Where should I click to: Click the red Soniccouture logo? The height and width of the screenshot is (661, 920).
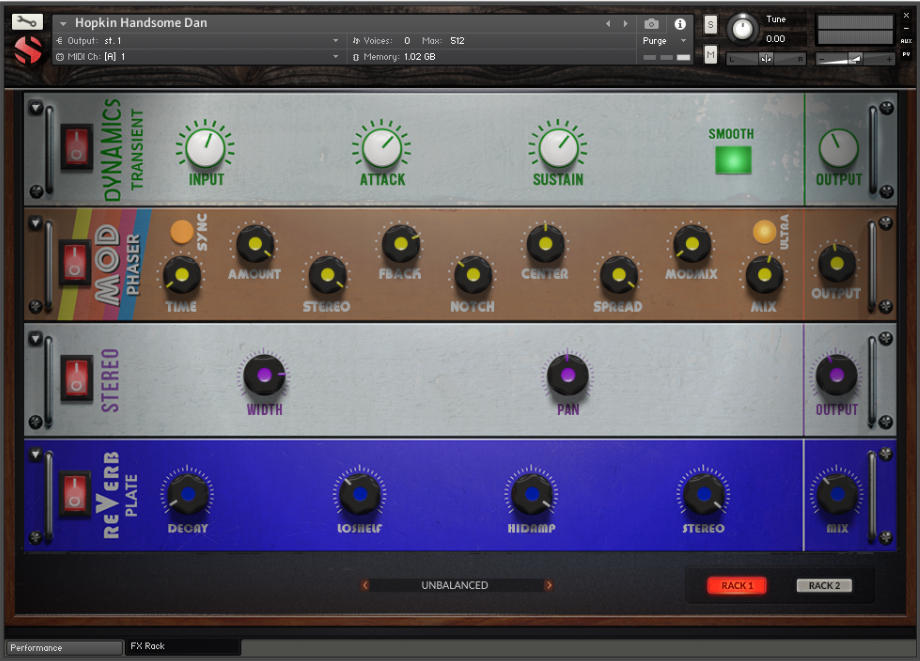pyautogui.click(x=26, y=50)
